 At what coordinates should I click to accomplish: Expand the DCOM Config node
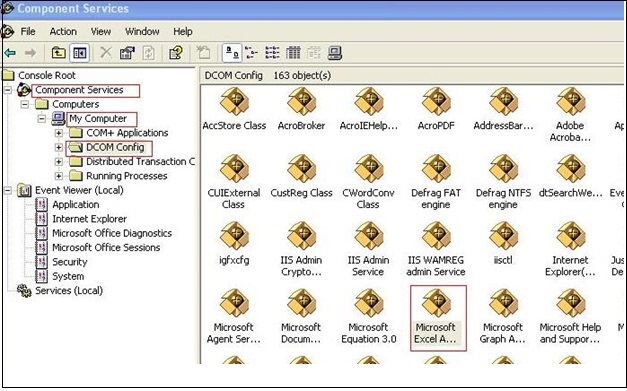[x=59, y=148]
